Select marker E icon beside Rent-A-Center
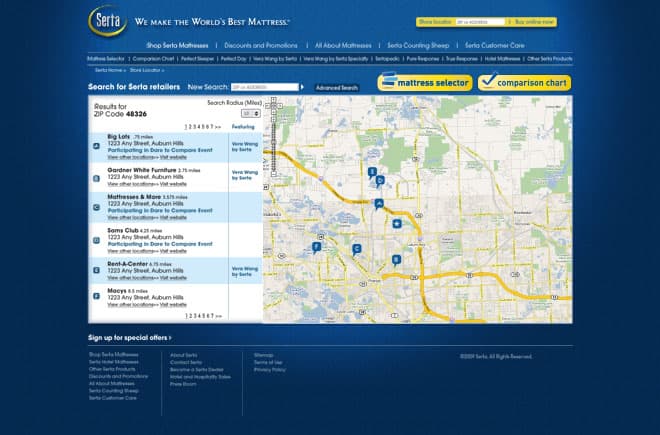Image resolution: width=660 pixels, height=435 pixels. 96,270
